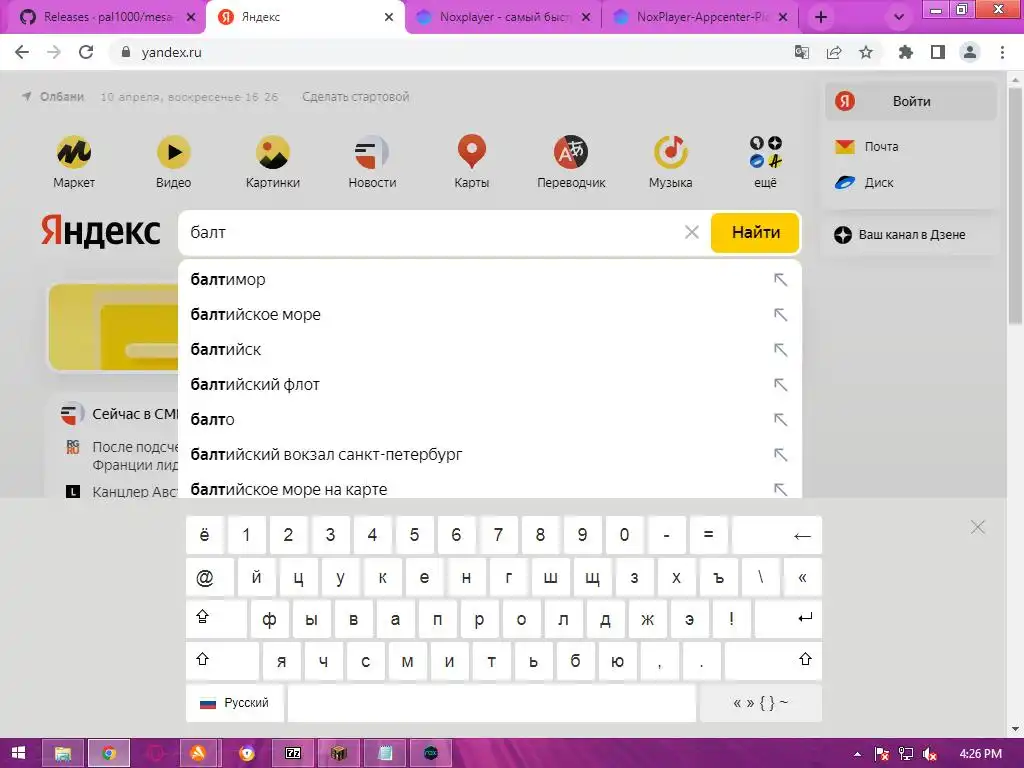The height and width of the screenshot is (768, 1024).
Task: Open File Explorer from the taskbar
Action: 63,753
